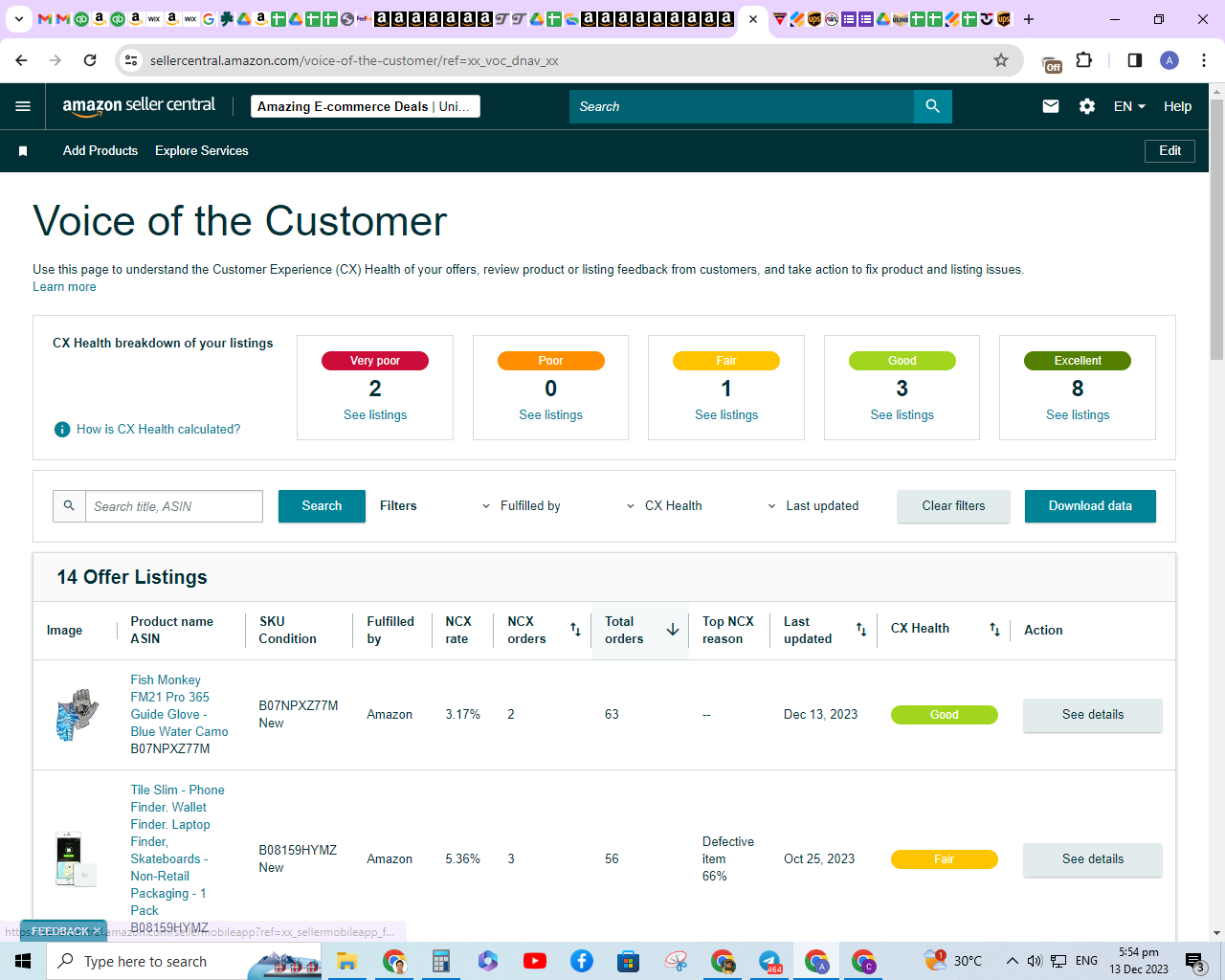Reload the current browser page
This screenshot has width=1225, height=980.
pos(90,60)
